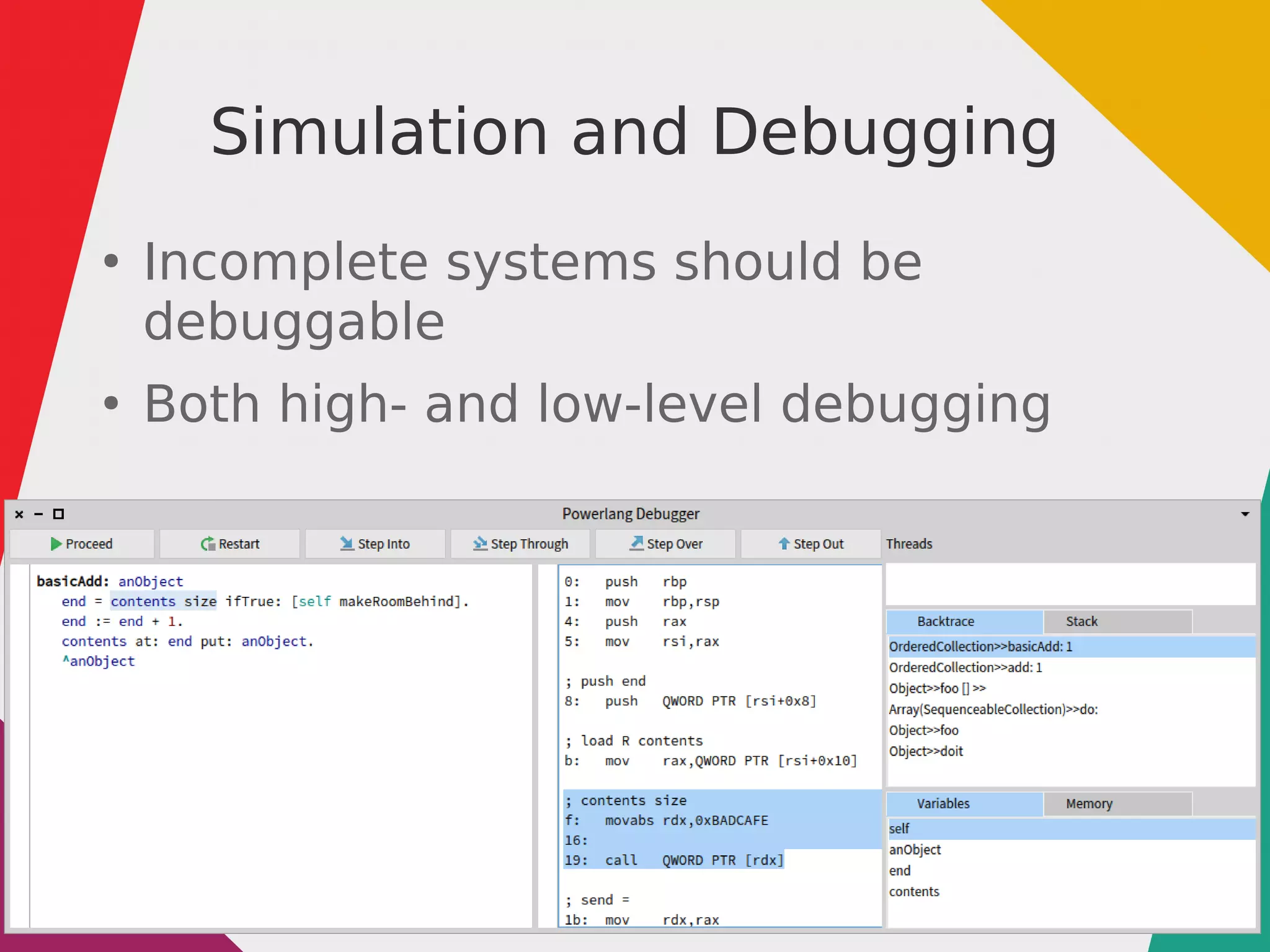Click 'mov rax,QWORD PTR [rsi+0x10]' instruction
The height and width of the screenshot is (952, 1270).
point(731,761)
